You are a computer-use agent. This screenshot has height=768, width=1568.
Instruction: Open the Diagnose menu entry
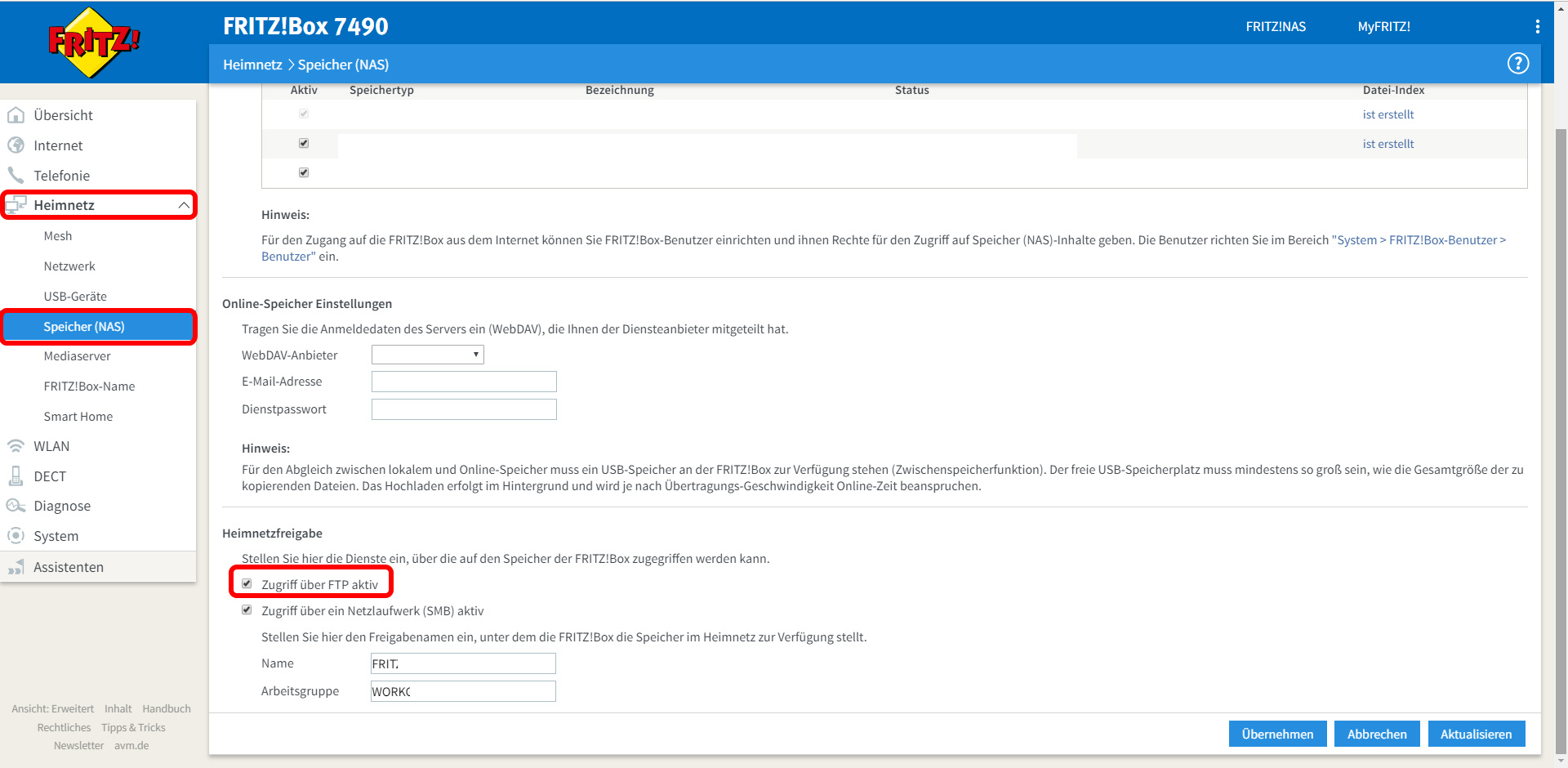(62, 506)
